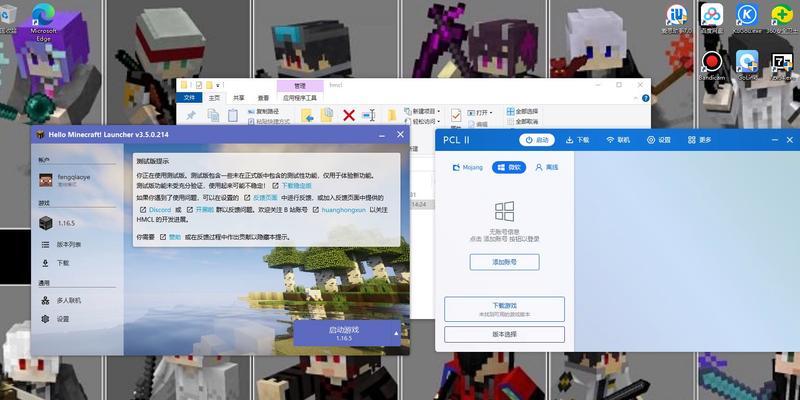Open 多人联机 in HMCL sidebar
The width and height of the screenshot is (800, 400).
tap(77, 301)
